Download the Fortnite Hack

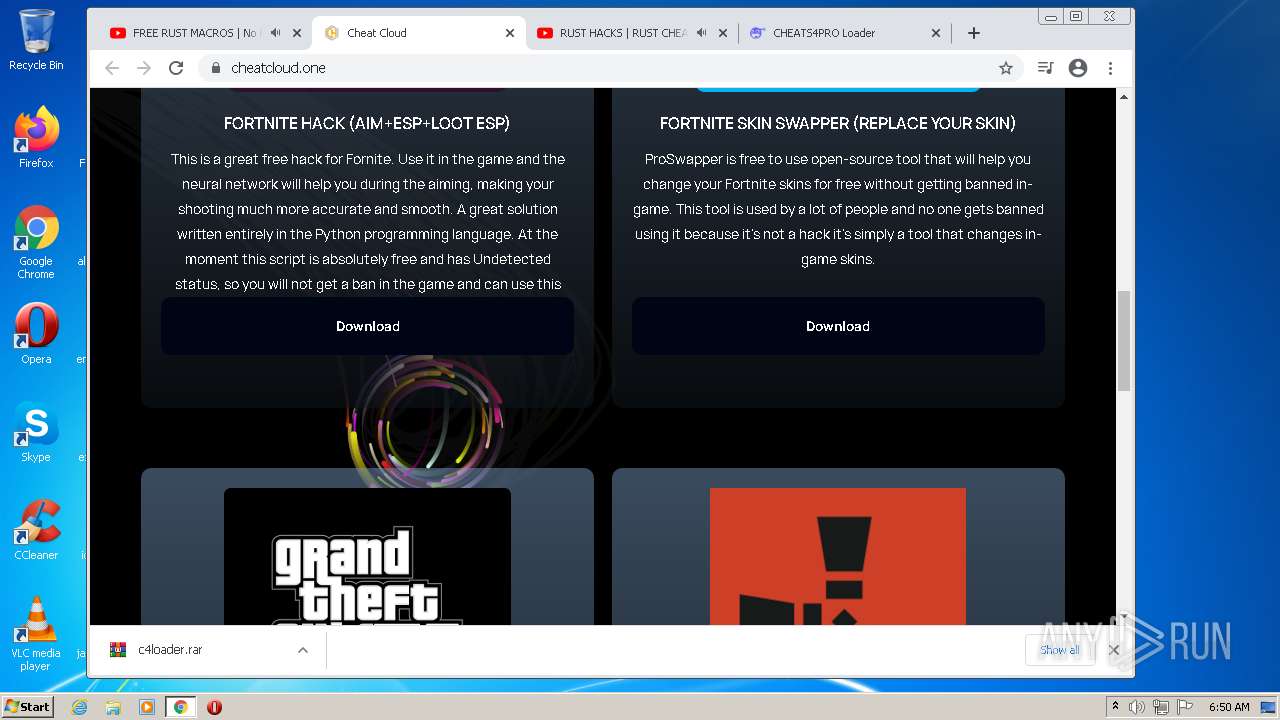coord(367,326)
